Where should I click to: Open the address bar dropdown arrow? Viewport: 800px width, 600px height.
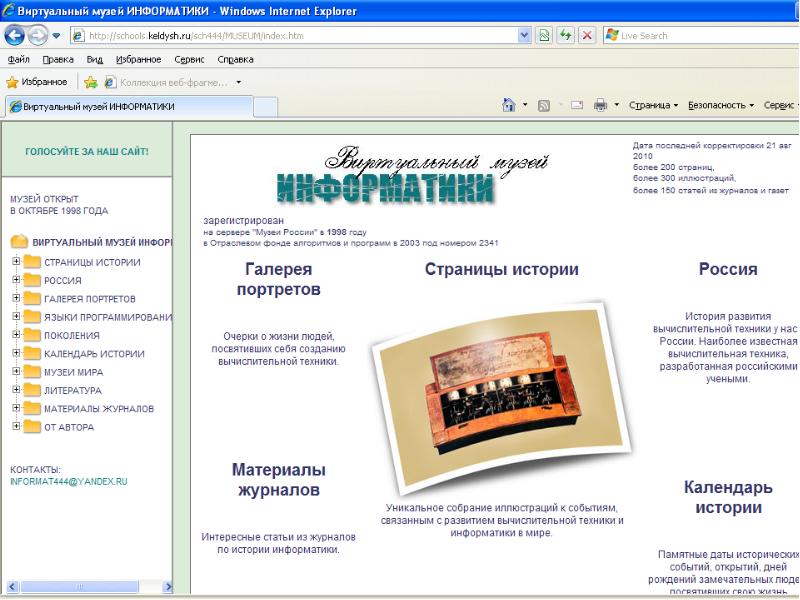pos(524,35)
